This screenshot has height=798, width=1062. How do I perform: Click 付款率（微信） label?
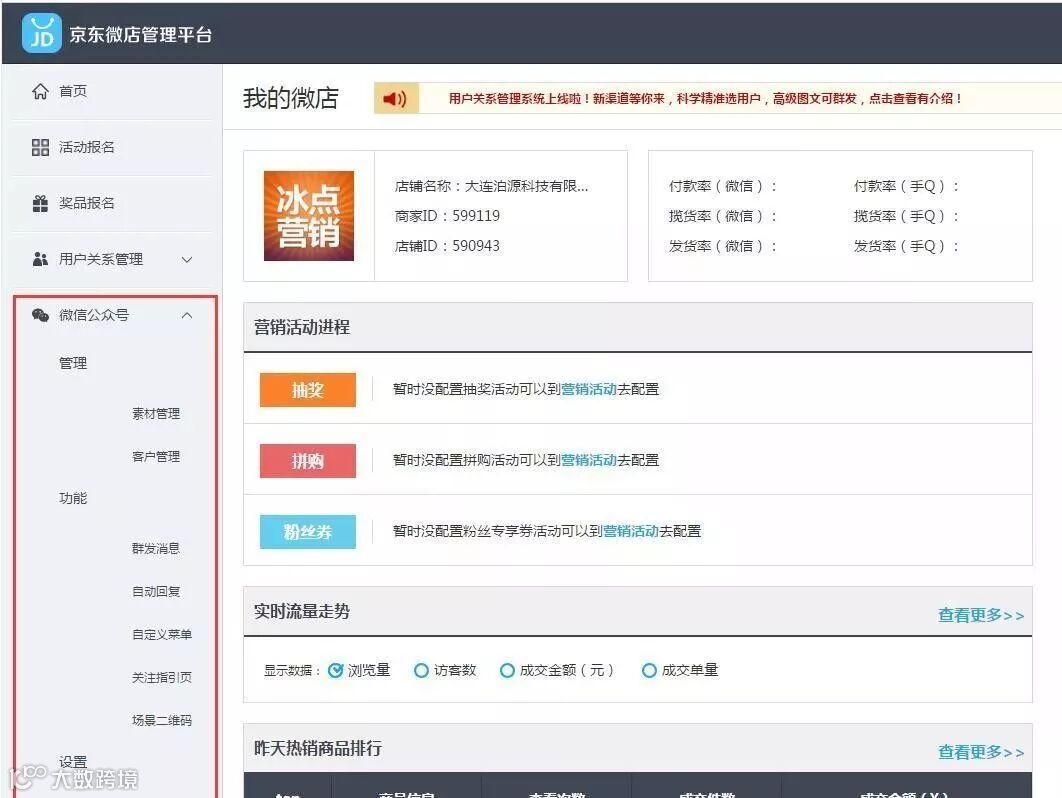[x=723, y=186]
